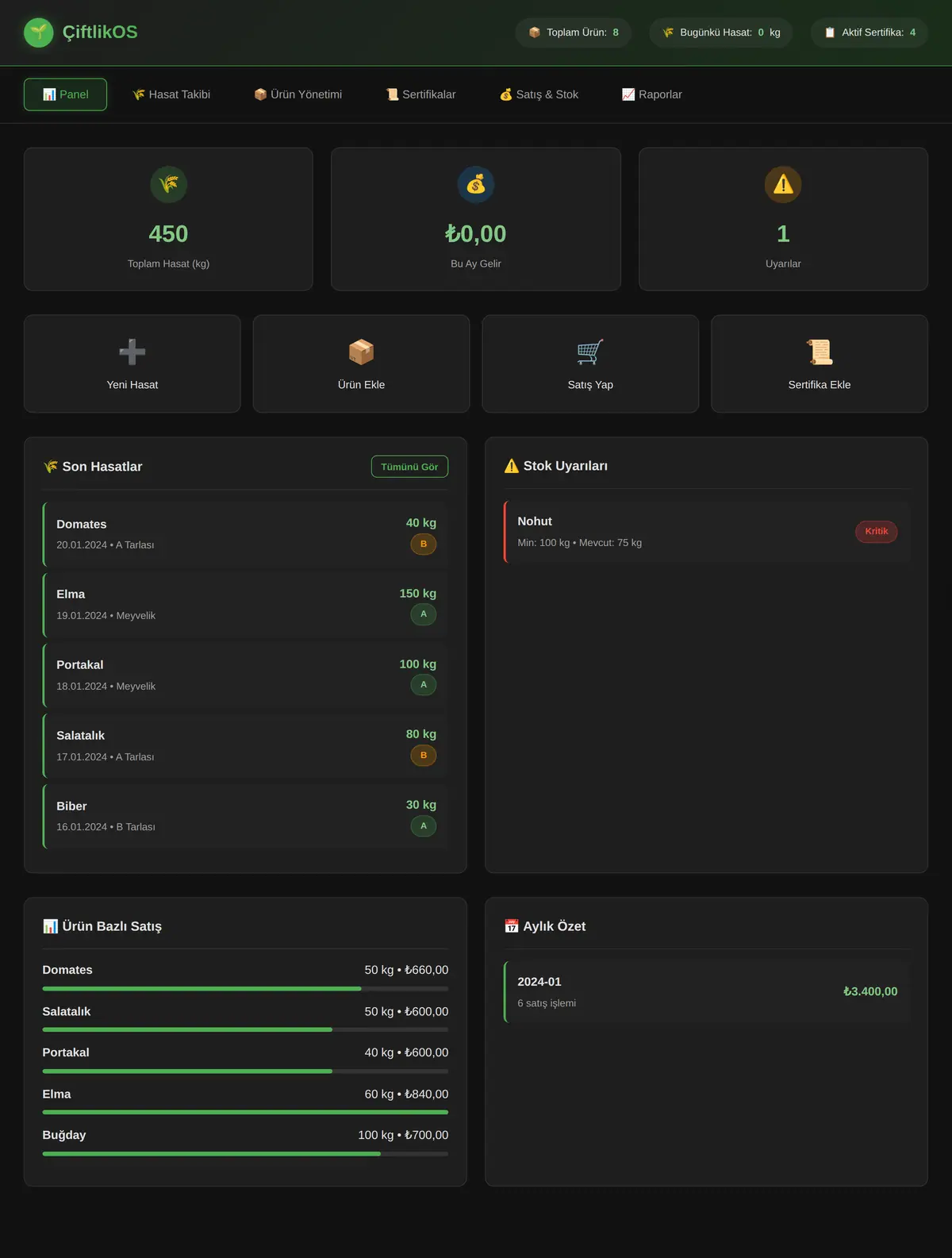The image size is (952, 1258).
Task: Click the Buğday sales progress bar
Action: [245, 1154]
